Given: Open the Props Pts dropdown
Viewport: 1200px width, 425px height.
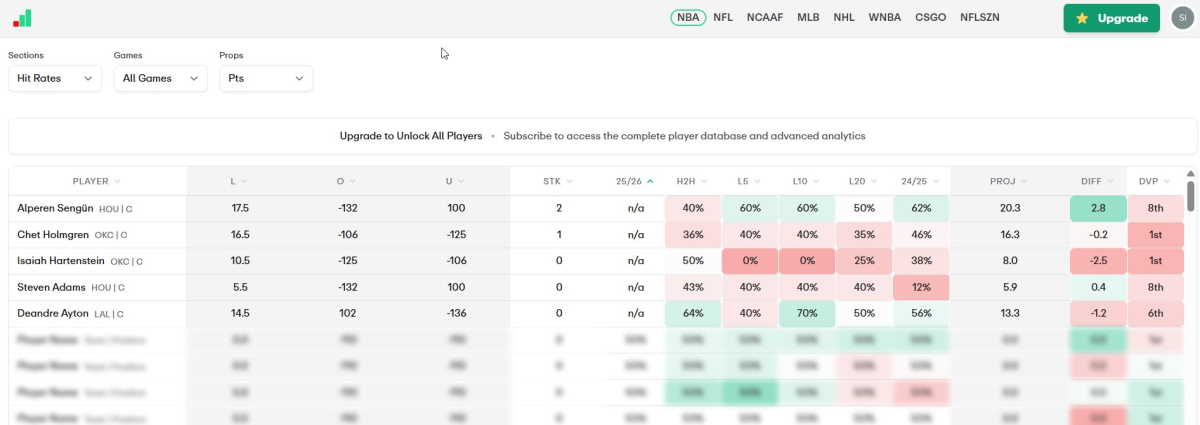Looking at the screenshot, I should 265,78.
